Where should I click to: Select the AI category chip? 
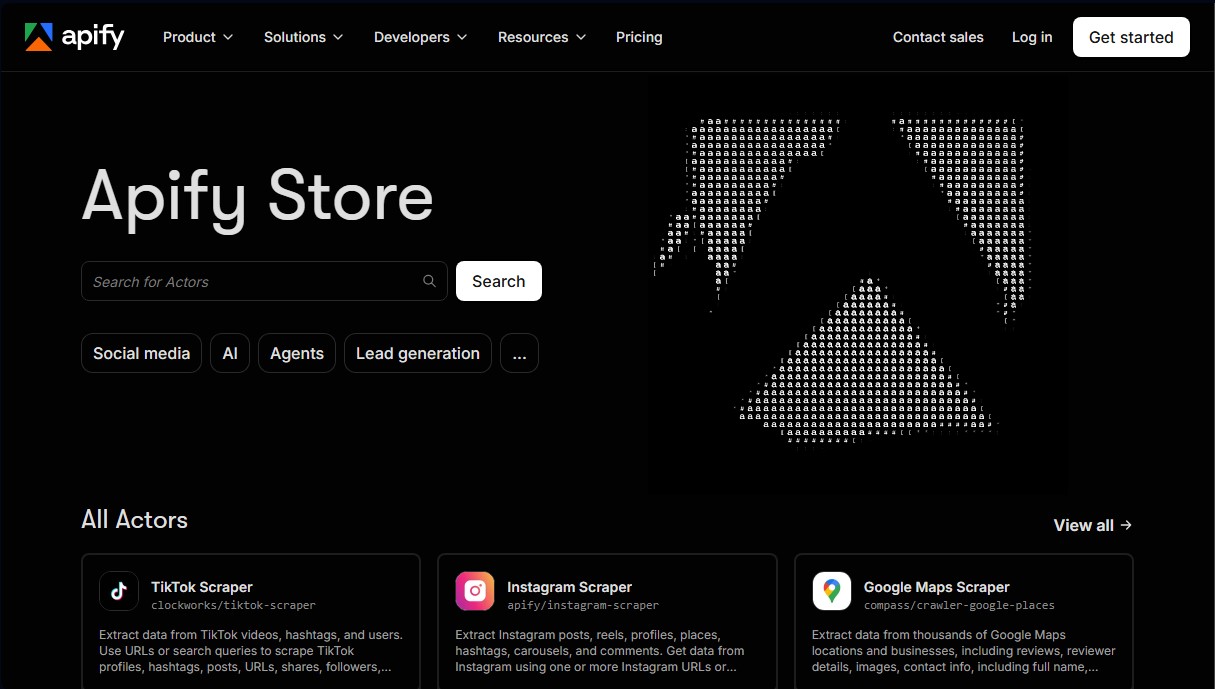(230, 353)
